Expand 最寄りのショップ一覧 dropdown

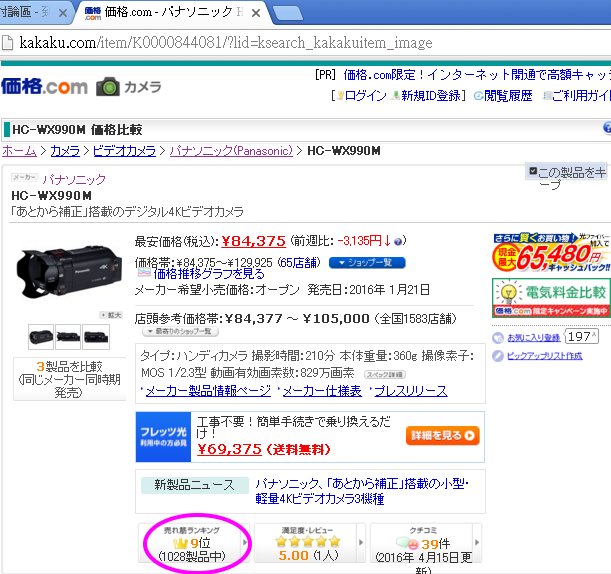(180, 332)
